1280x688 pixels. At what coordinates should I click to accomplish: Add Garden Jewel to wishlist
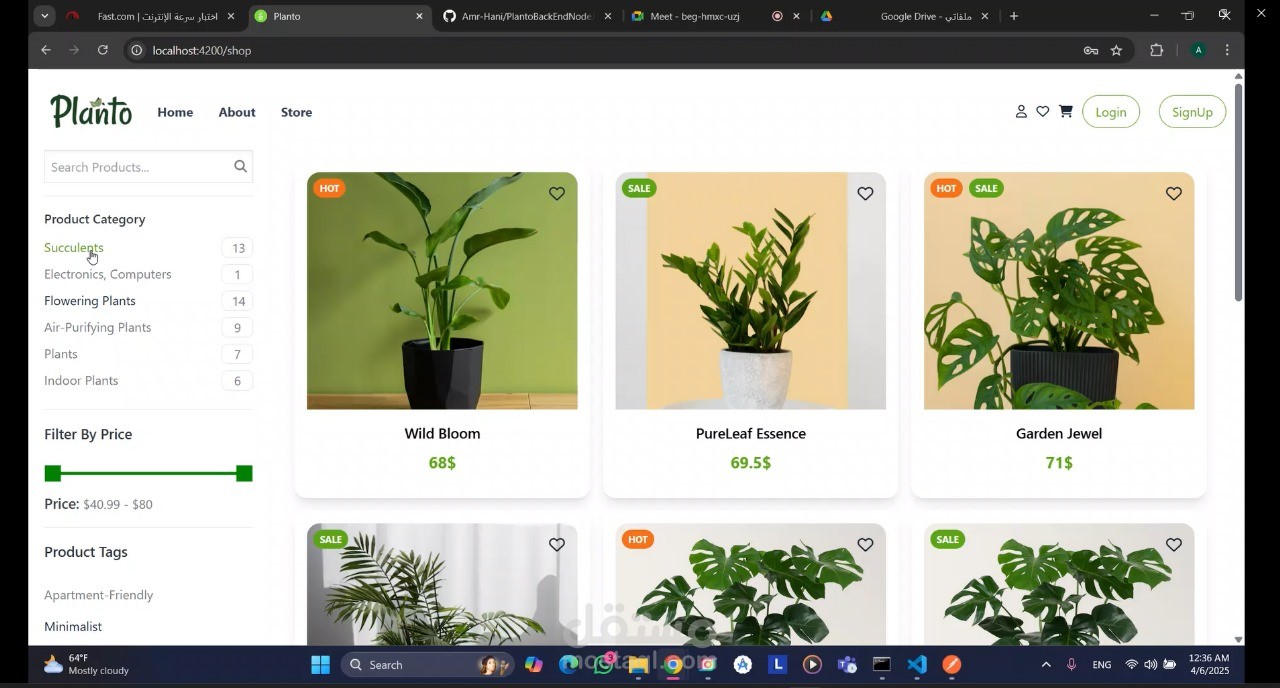[1174, 194]
